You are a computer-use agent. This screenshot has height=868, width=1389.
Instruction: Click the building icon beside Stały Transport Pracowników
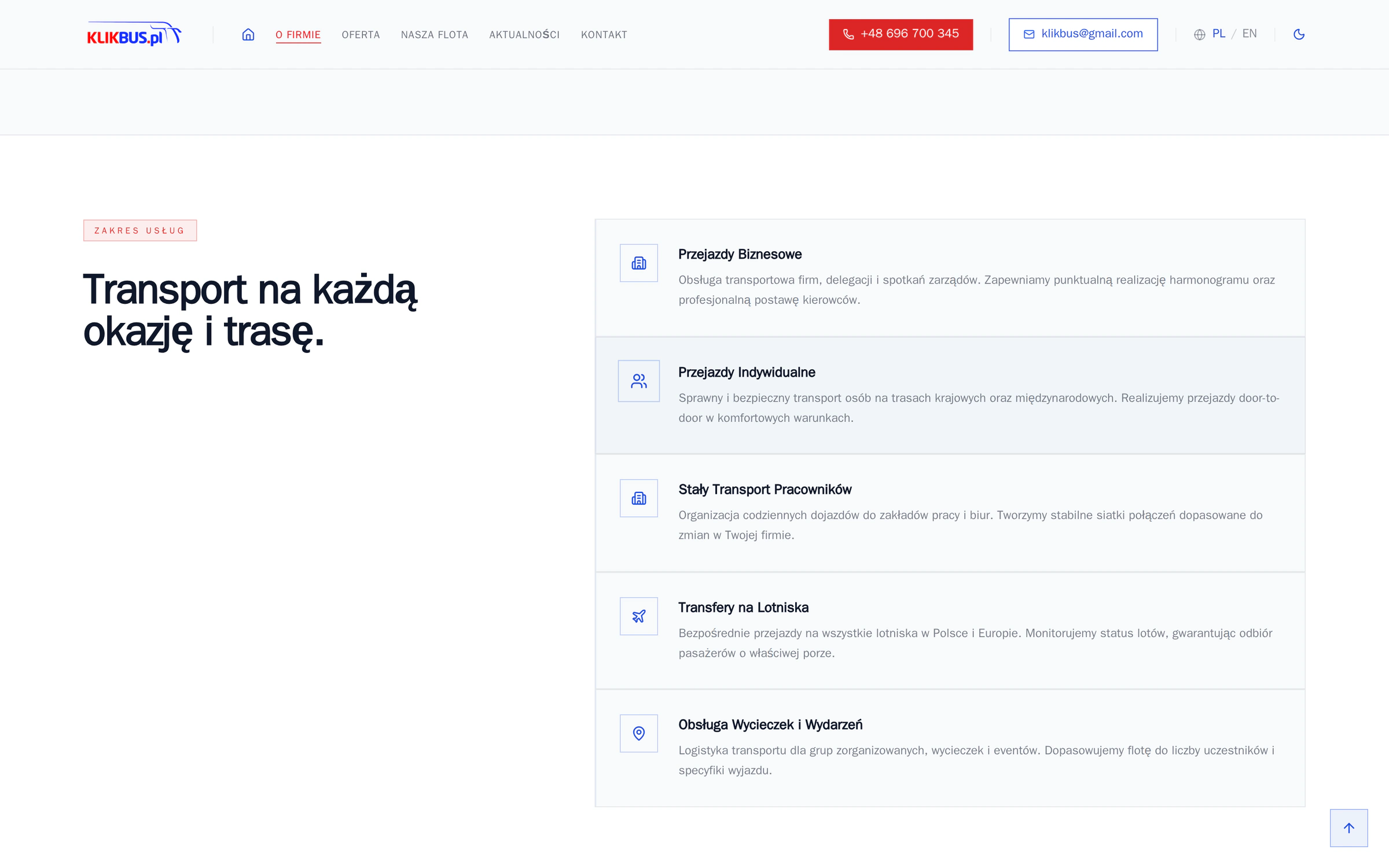coord(639,498)
